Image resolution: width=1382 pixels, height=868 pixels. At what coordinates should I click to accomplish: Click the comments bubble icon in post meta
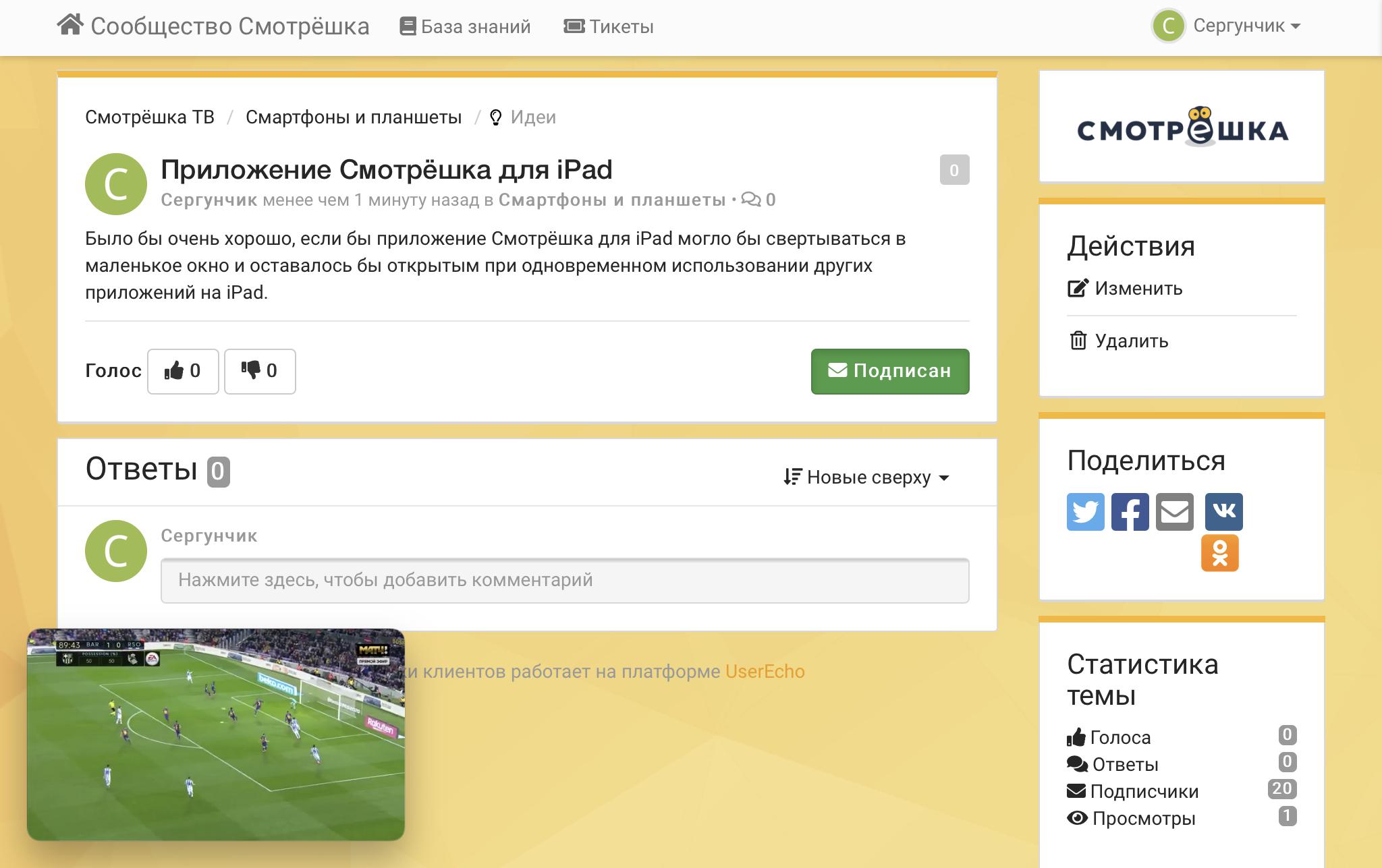tap(750, 200)
